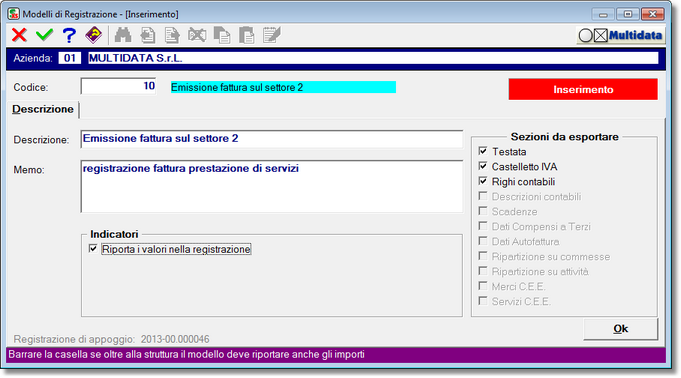Cancel with the red X toolbar icon
This screenshot has height=378, width=681.
[19, 35]
